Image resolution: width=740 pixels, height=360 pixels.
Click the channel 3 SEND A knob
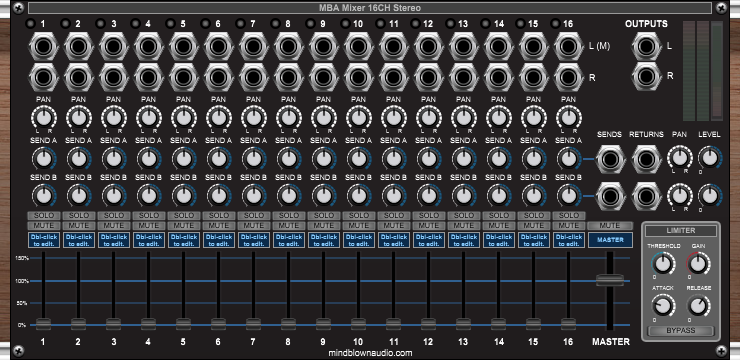(113, 159)
